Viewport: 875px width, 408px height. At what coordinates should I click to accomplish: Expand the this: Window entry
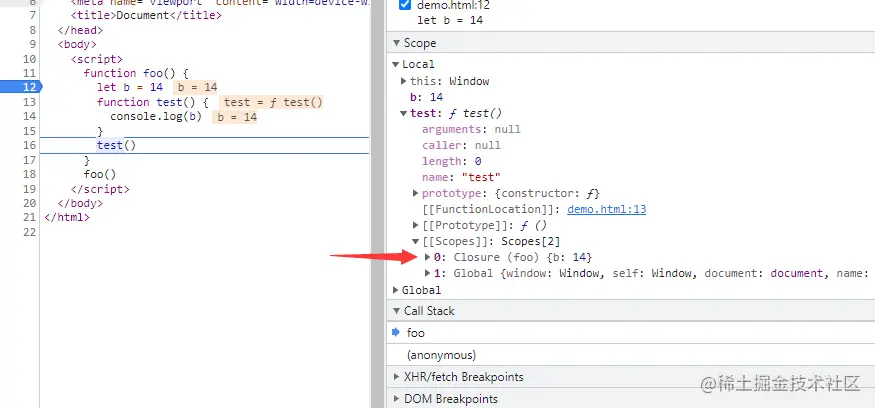pyautogui.click(x=404, y=81)
